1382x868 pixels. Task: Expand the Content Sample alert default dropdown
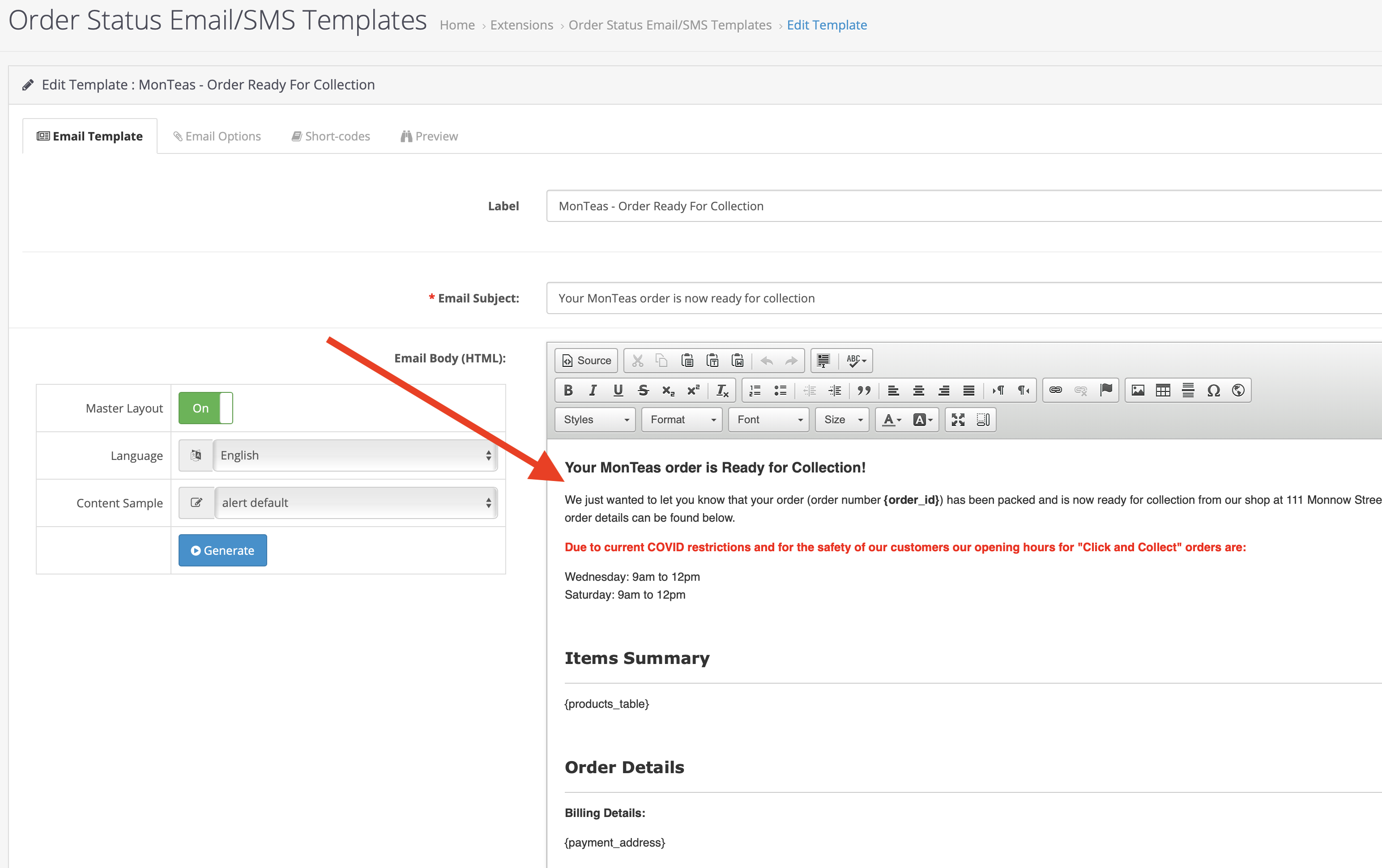tap(355, 503)
